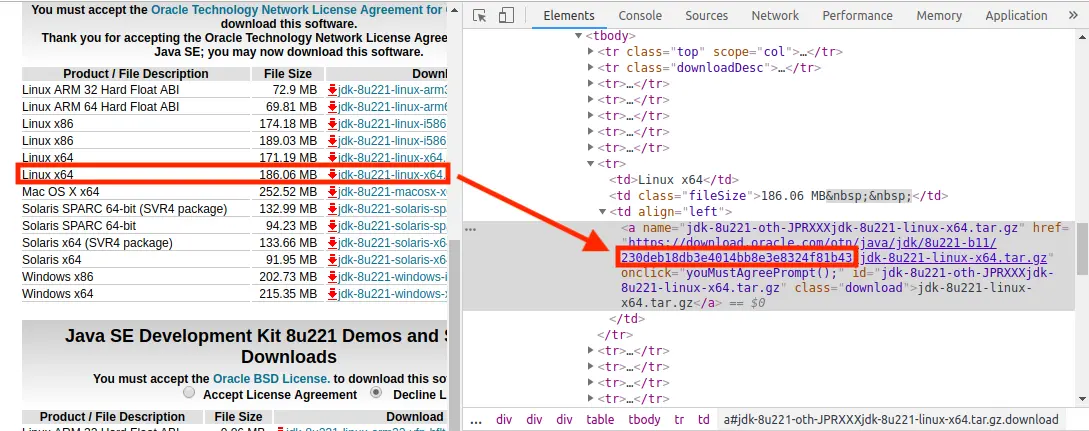Open Oracle Technology Network License Agreement link
This screenshot has width=1089, height=431.
[299, 10]
